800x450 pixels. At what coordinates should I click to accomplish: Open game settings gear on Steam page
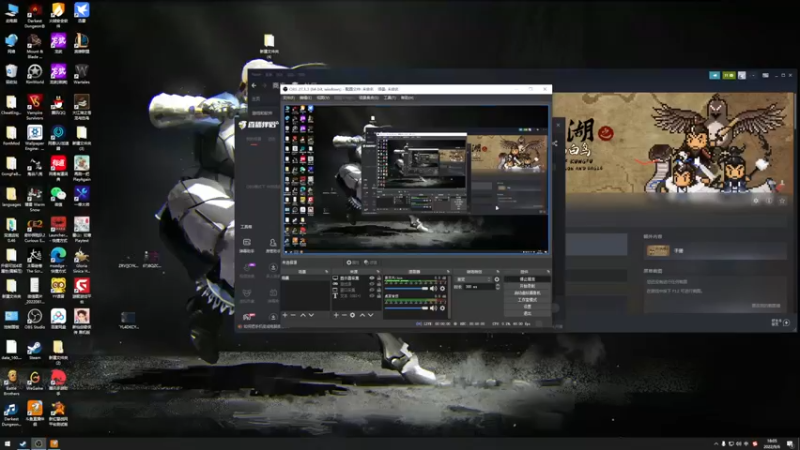pyautogui.click(x=756, y=201)
